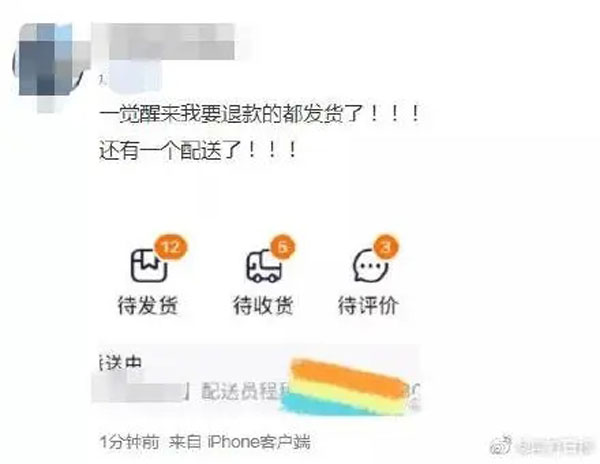Click the orange badge showing 3
Viewport: 600px width, 464px height.
click(386, 247)
